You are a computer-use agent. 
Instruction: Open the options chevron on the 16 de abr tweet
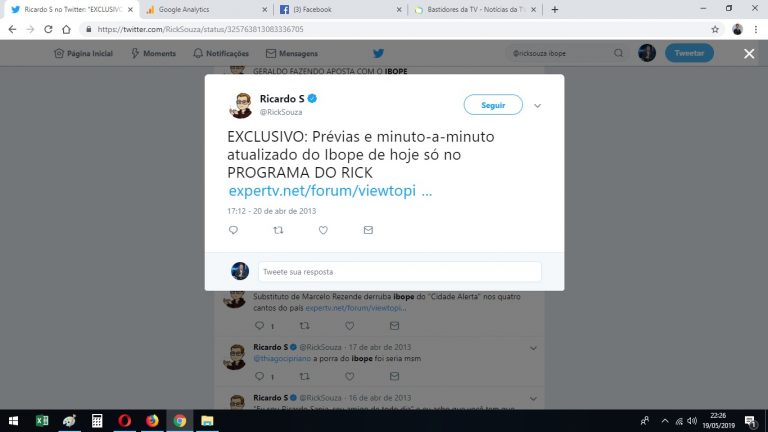tap(533, 399)
